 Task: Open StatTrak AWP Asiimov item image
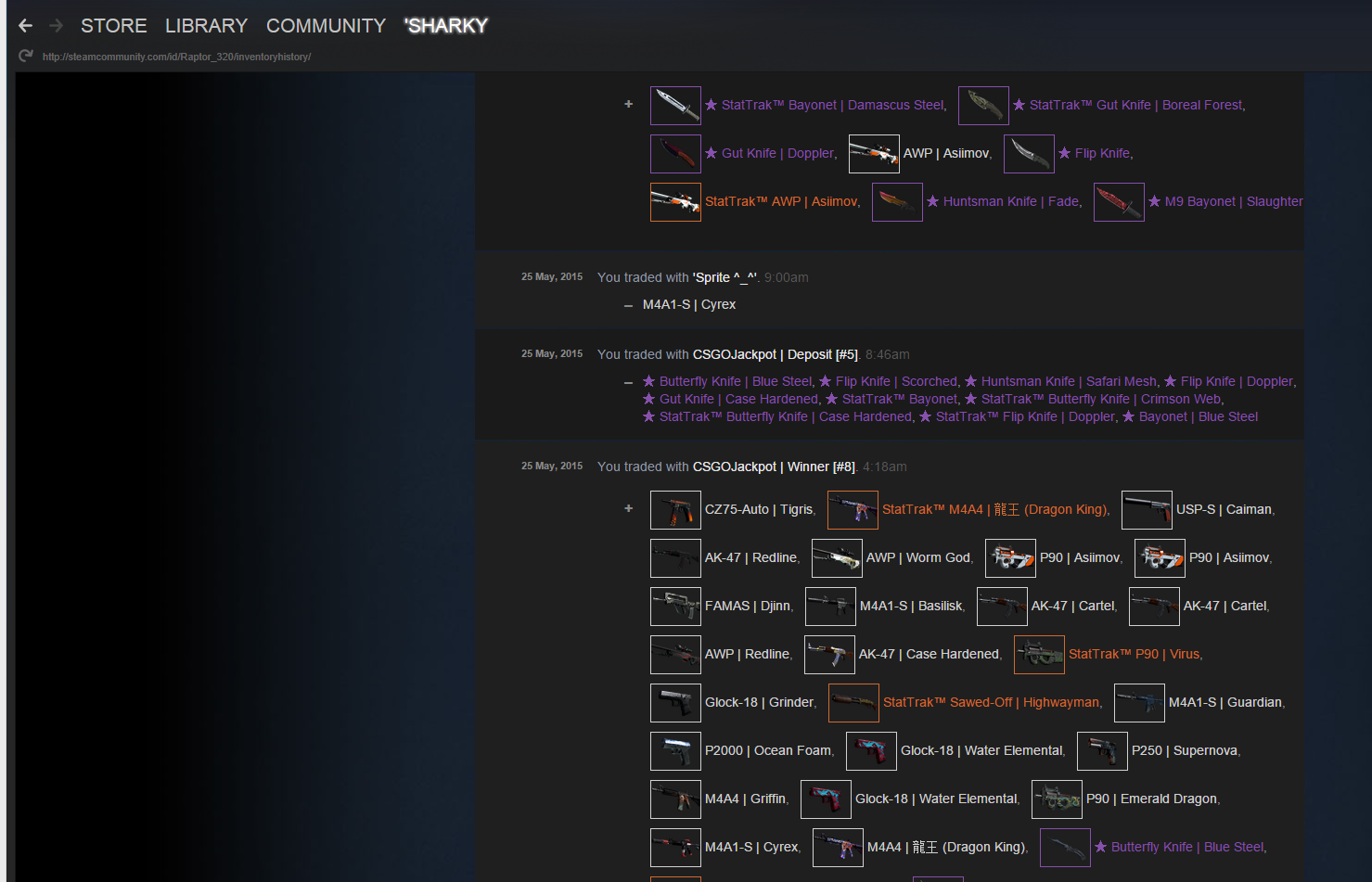pos(675,202)
